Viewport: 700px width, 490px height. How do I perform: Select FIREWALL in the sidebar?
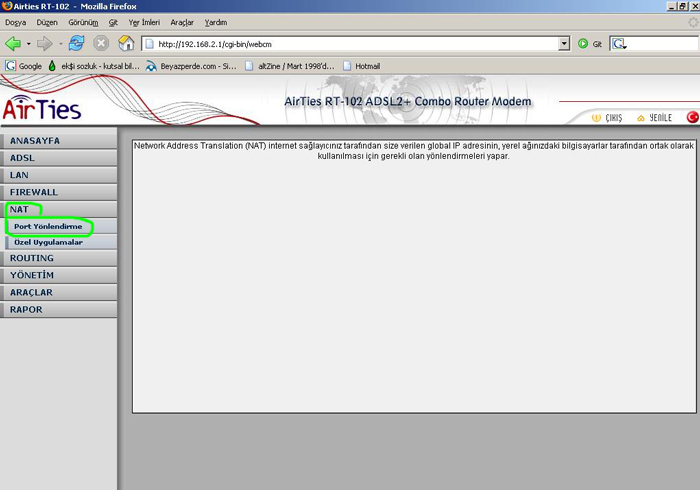click(58, 192)
